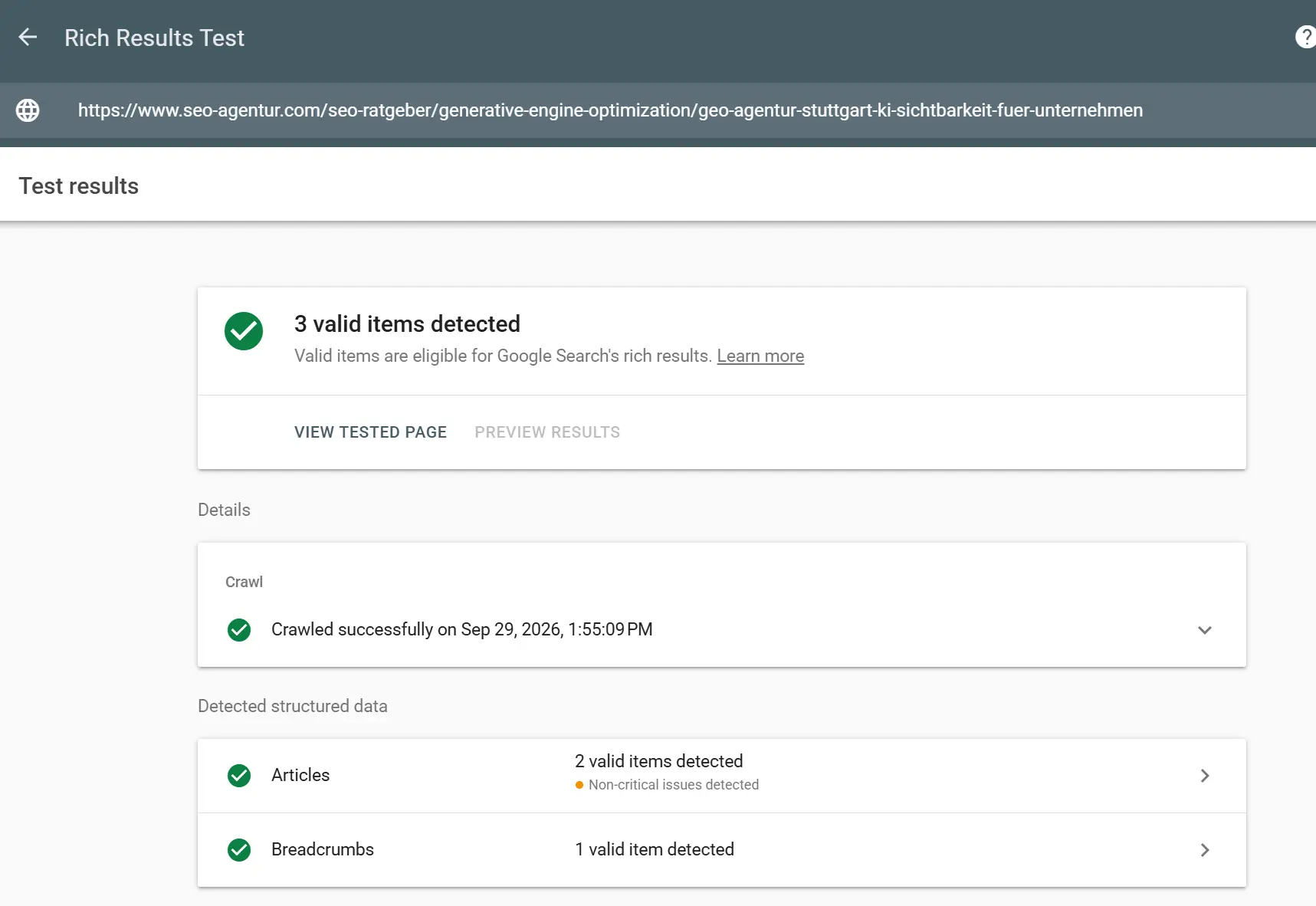Click the 'Detected structured data' label
The height and width of the screenshot is (906, 1316).
(x=293, y=706)
